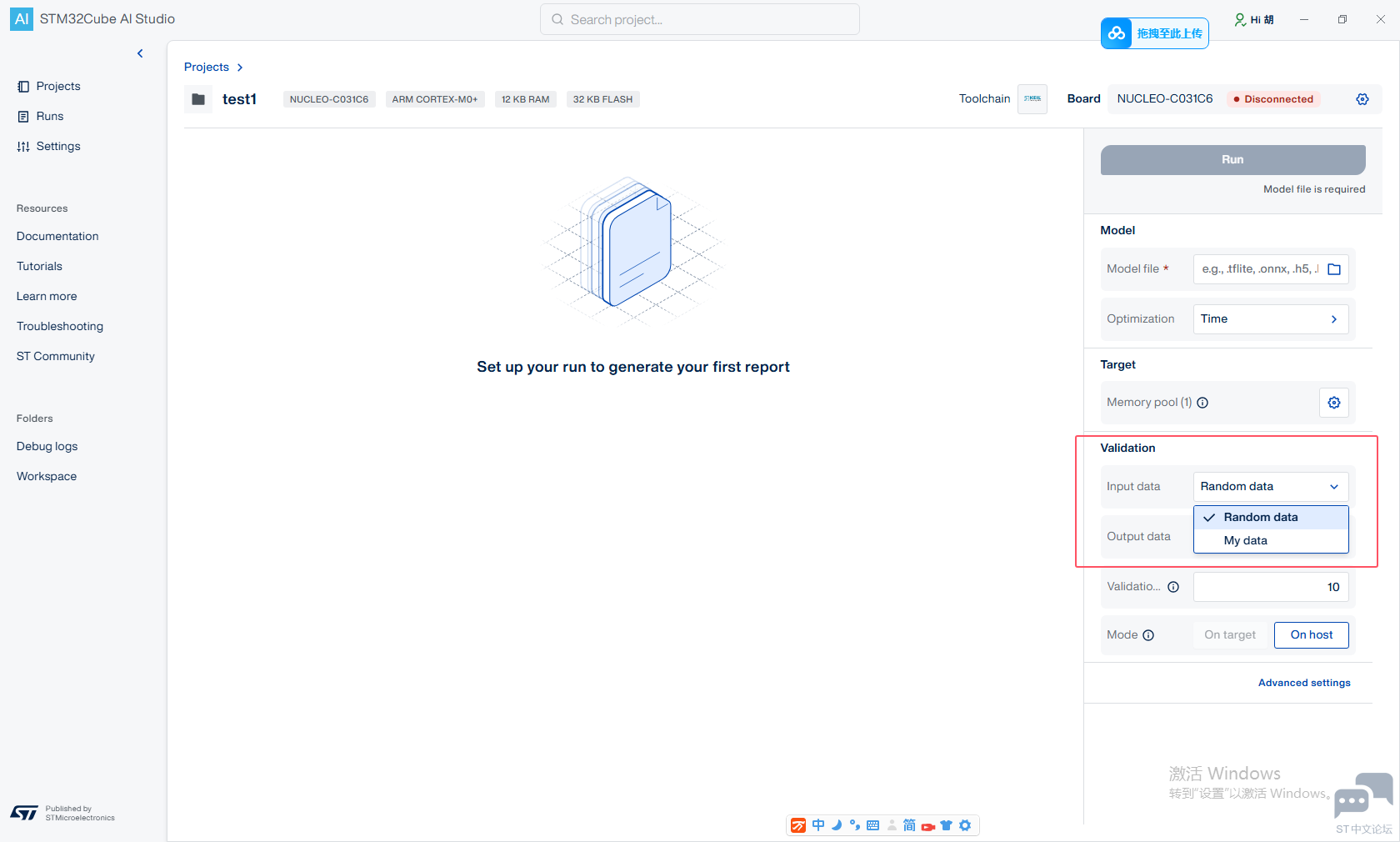Open the Troubleshooting resource

tap(60, 326)
